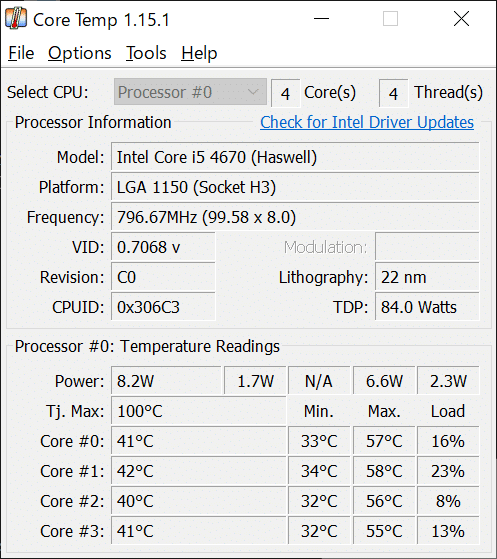Click the Thread(s) count field showing 4
This screenshot has height=559, width=497.
point(394,93)
